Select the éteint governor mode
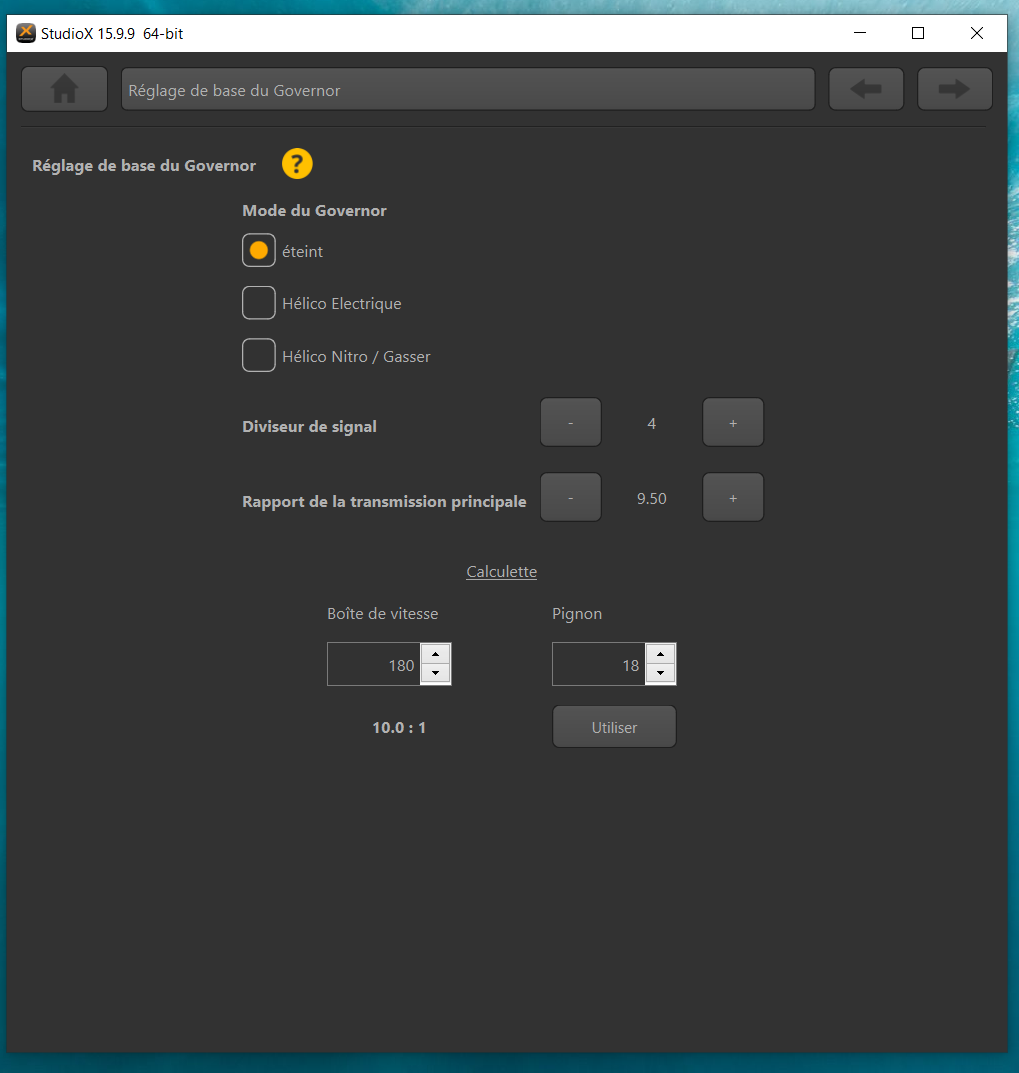 click(259, 250)
